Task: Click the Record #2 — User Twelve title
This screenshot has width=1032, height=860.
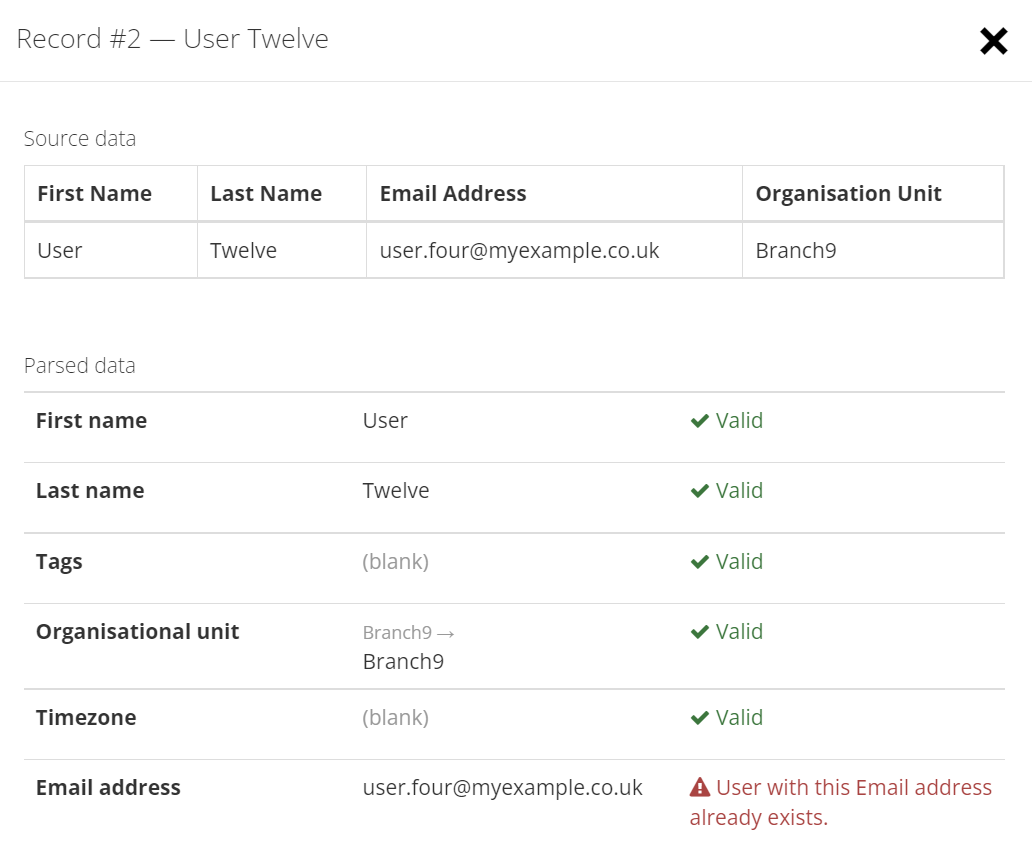Action: pos(172,39)
